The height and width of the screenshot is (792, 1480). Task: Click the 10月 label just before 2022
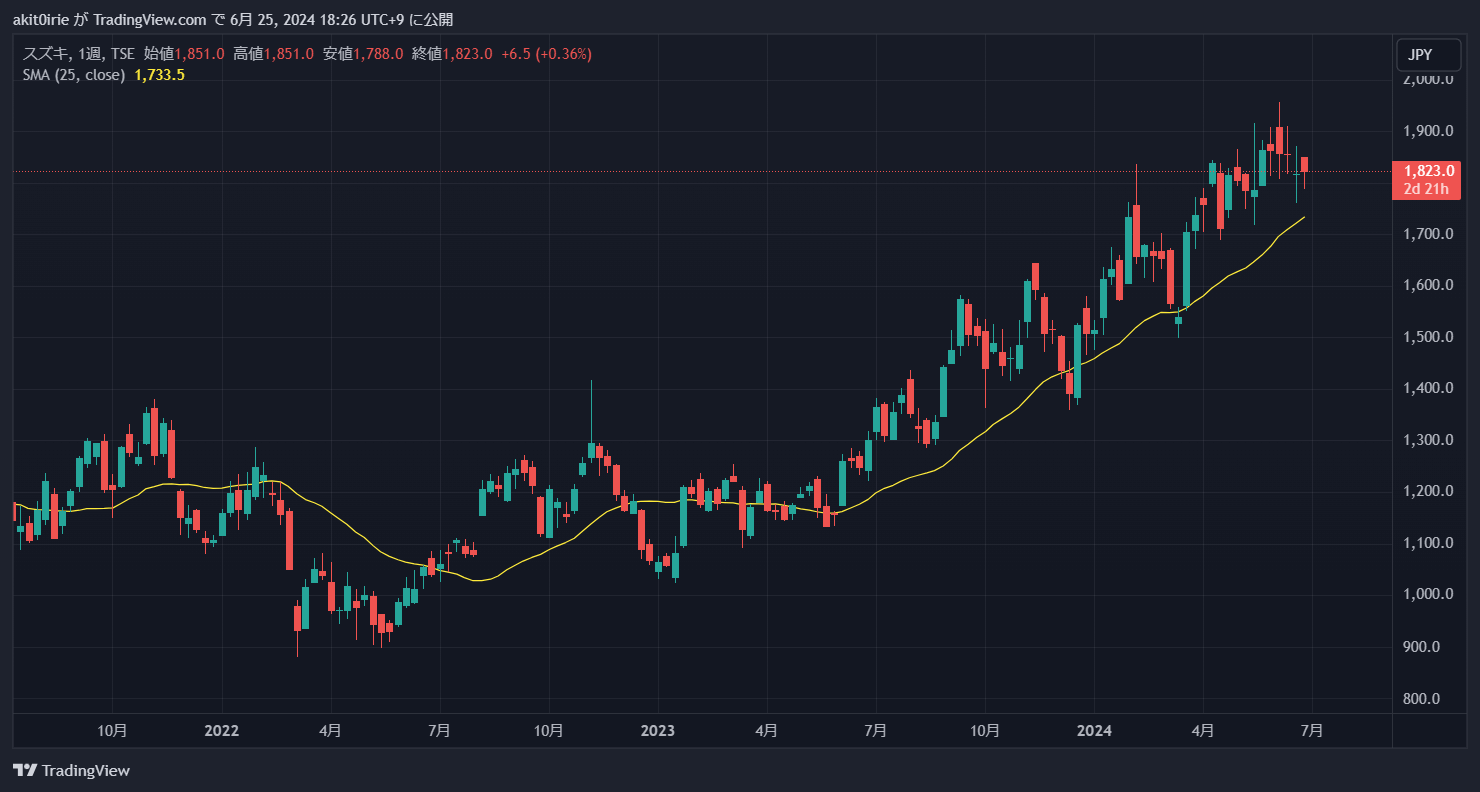coord(112,731)
